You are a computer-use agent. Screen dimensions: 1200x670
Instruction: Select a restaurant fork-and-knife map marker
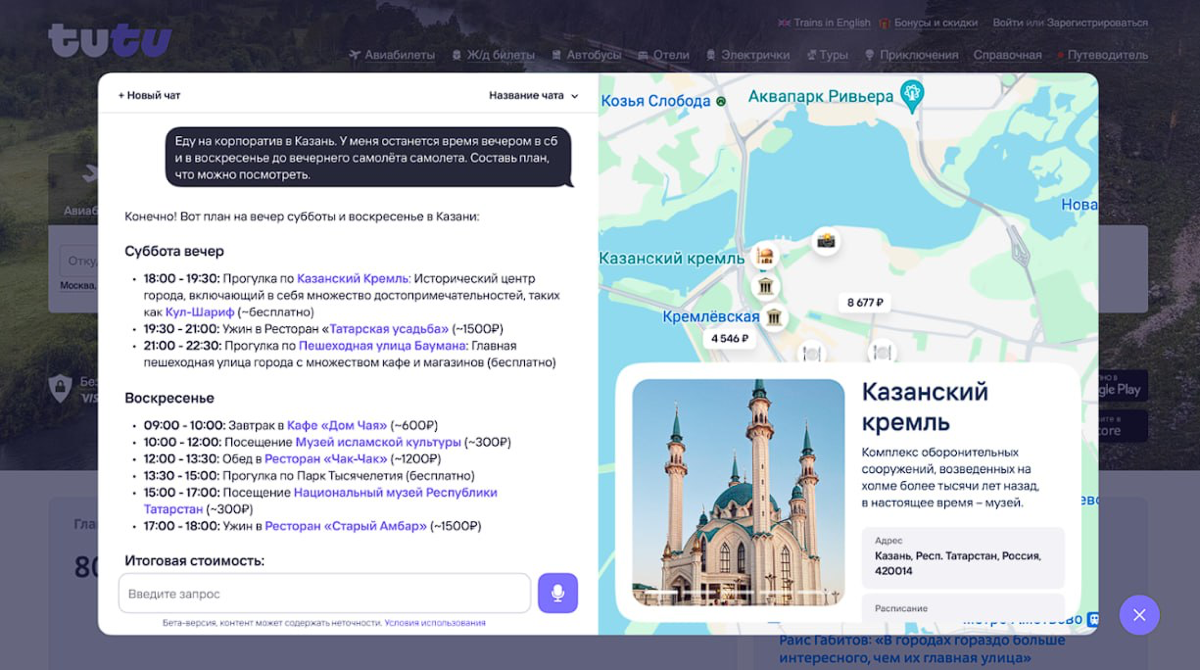pyautogui.click(x=812, y=353)
